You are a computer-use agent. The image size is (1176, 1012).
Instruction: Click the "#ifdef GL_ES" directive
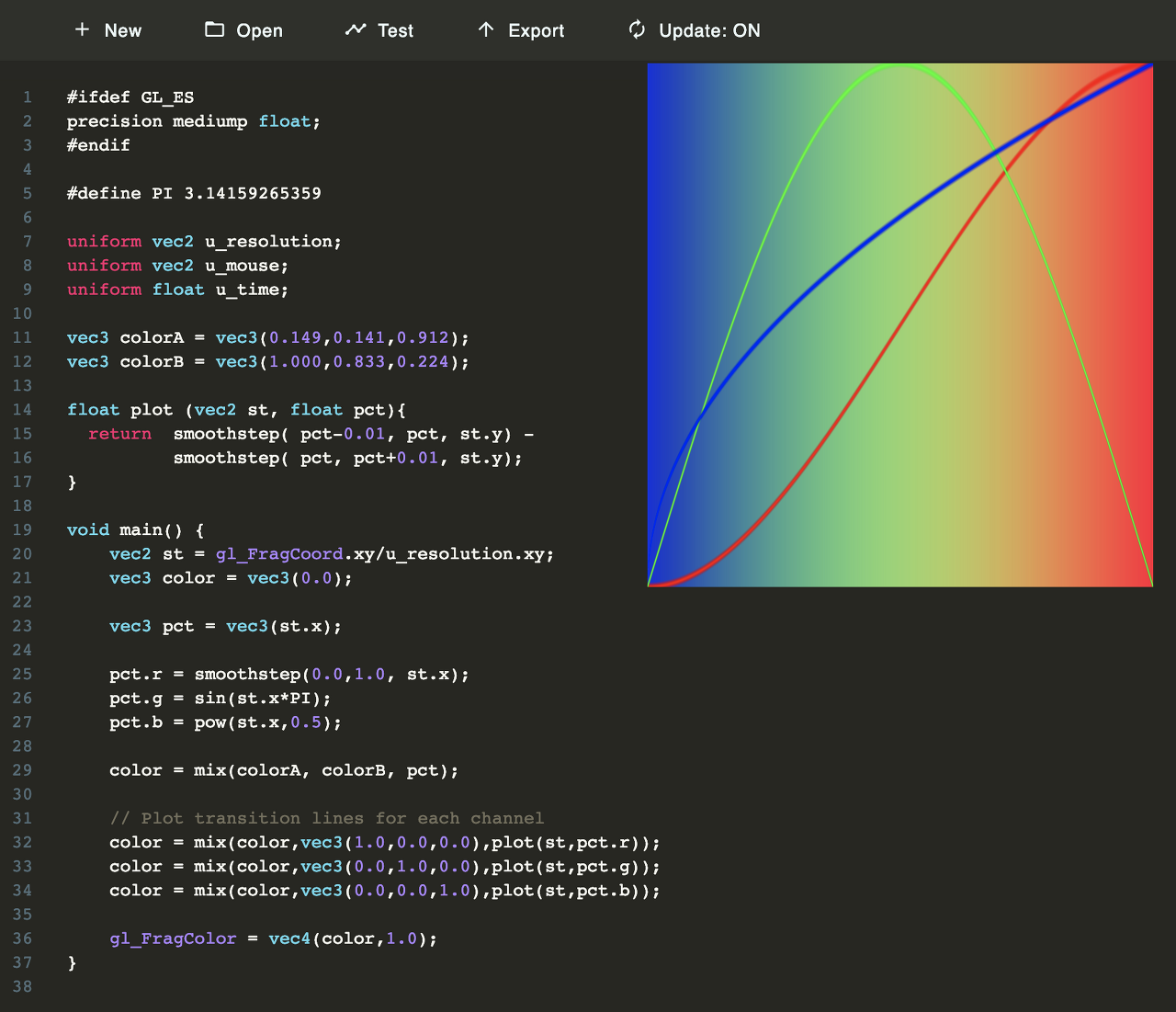[x=130, y=97]
